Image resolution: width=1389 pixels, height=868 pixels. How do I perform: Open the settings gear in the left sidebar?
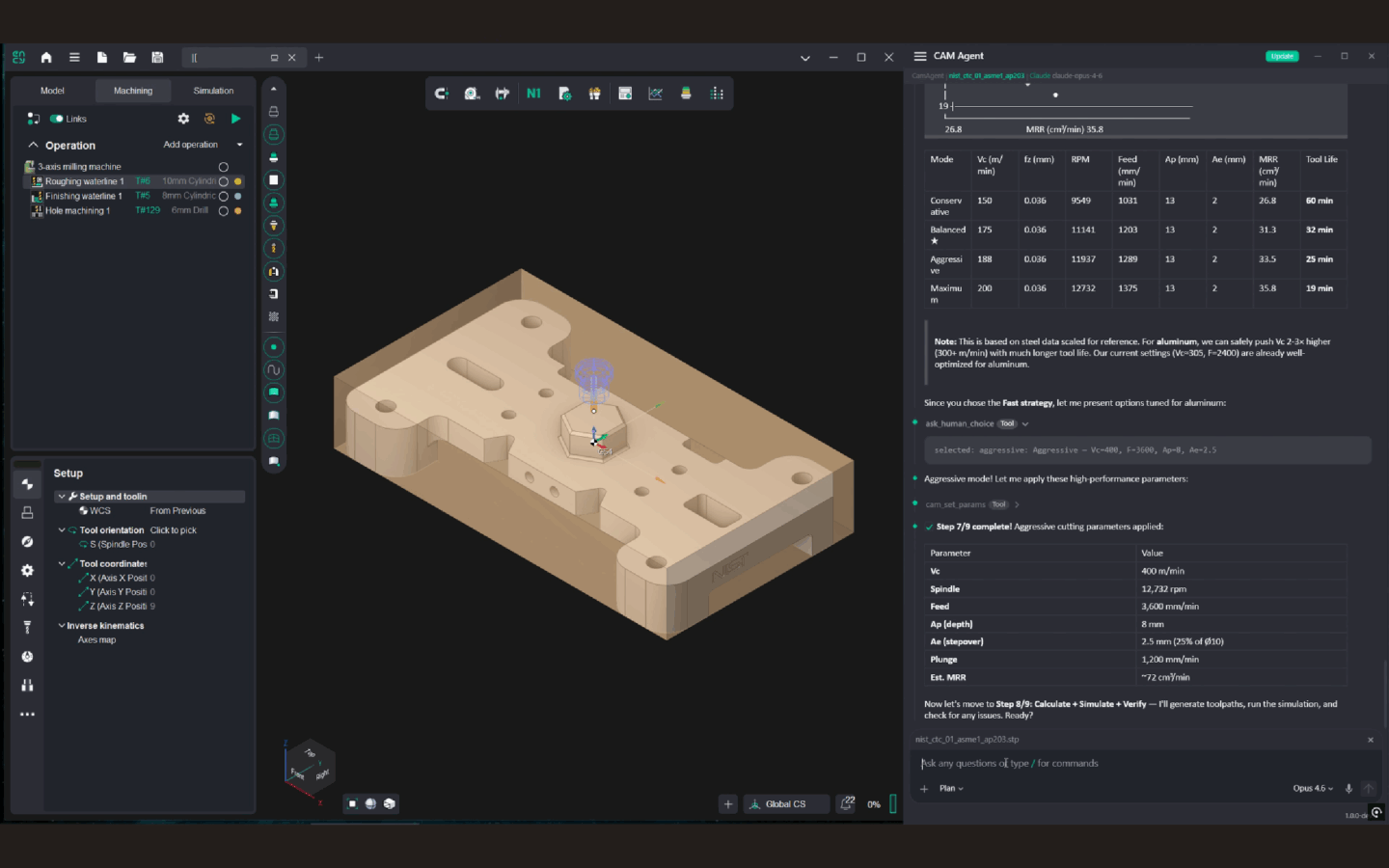pos(27,570)
